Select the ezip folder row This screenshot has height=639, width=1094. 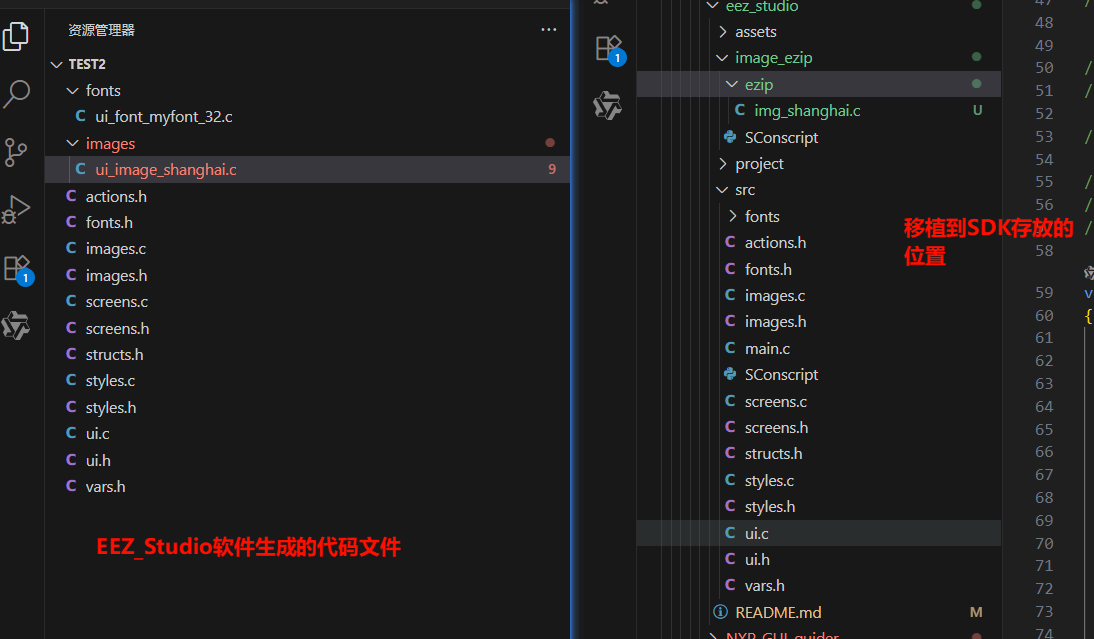pos(759,85)
